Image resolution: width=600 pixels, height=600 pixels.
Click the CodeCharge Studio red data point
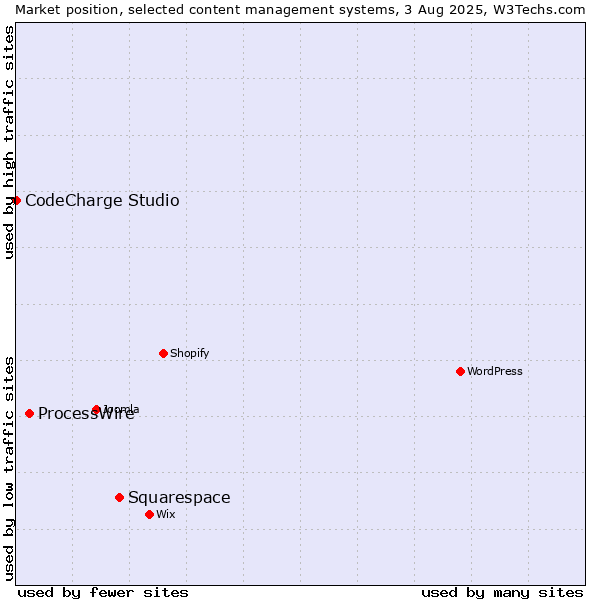click(x=16, y=201)
